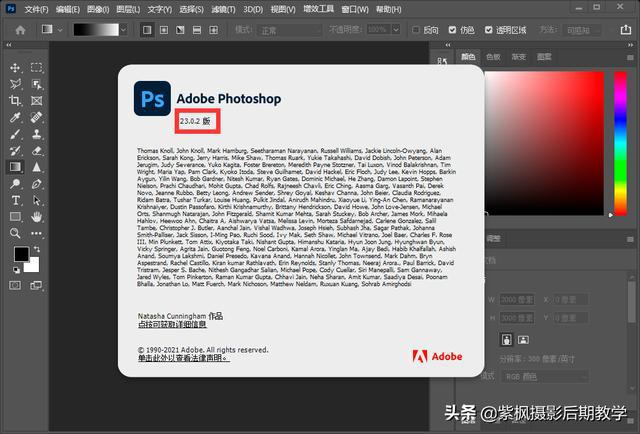This screenshot has height=434, width=640.
Task: Select the Lasso tool
Action: [15, 84]
